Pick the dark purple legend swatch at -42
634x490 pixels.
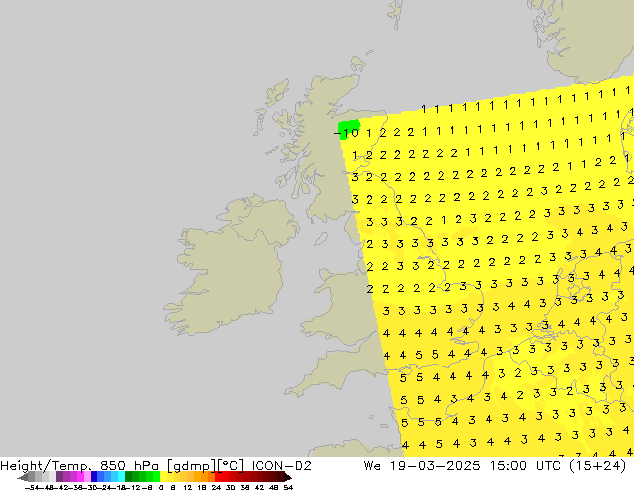click(59, 477)
